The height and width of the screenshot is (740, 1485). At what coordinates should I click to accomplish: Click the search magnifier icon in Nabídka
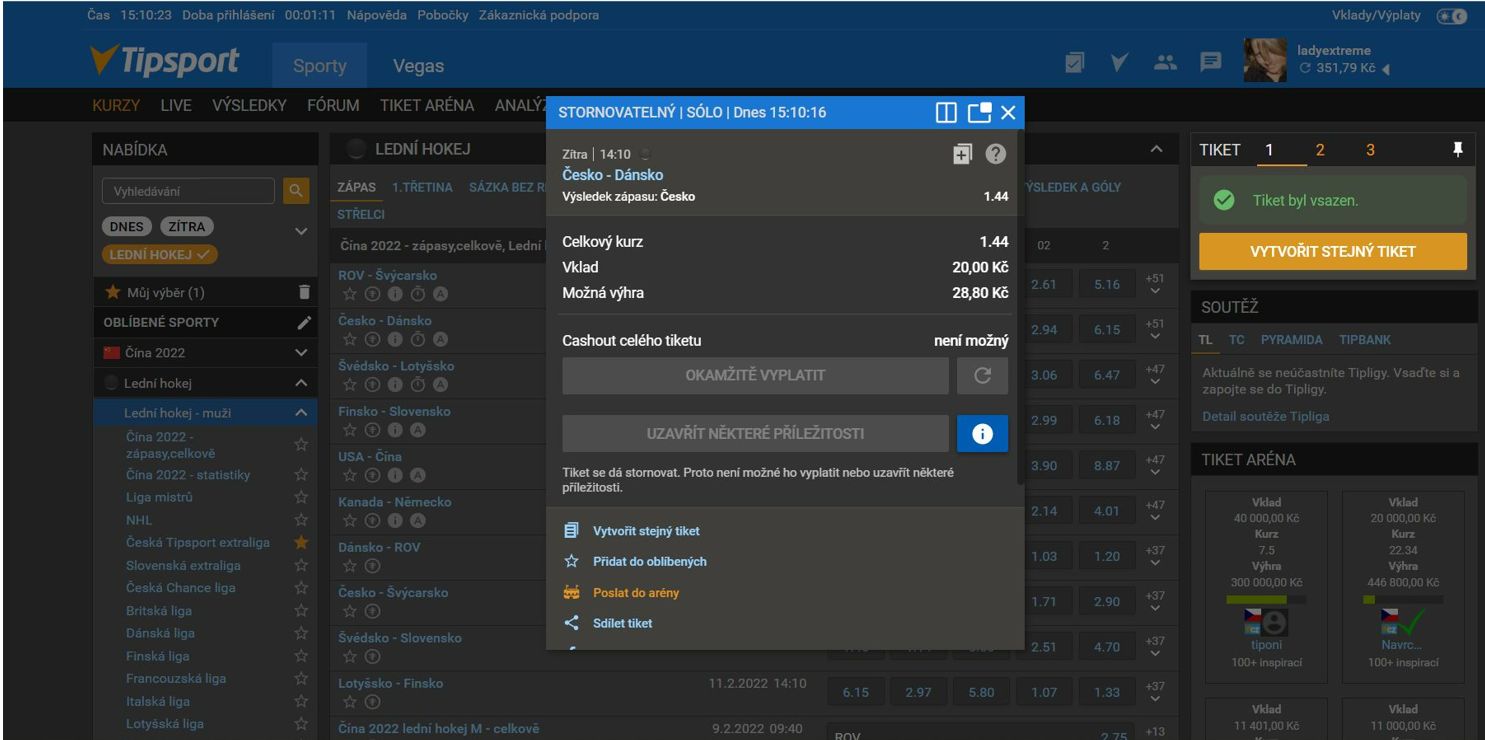click(x=295, y=191)
